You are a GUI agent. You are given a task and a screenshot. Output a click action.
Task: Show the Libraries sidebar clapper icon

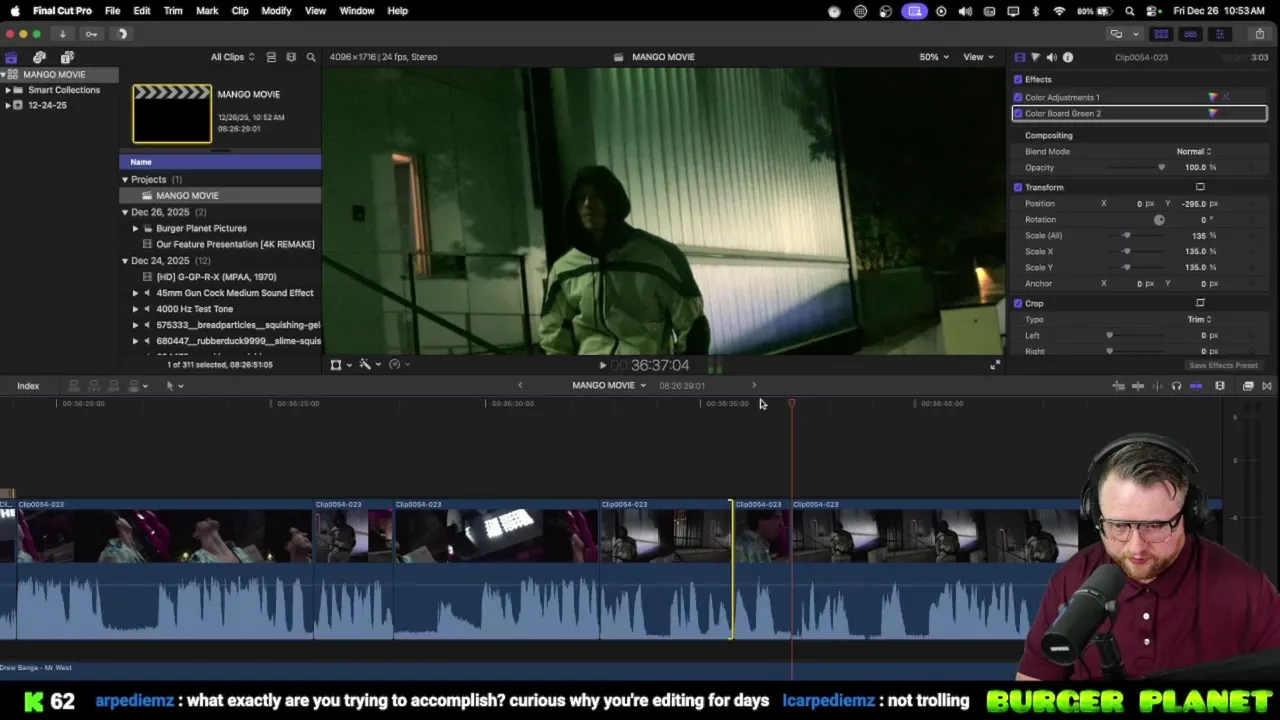(11, 57)
